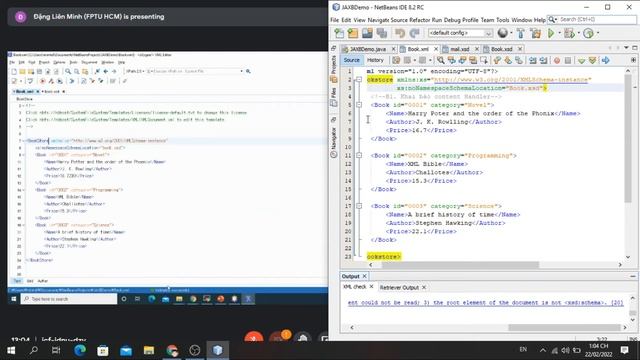Screen dimensions: 640x360
Task: Click Find Previous Occurrence icon in editor toolbar
Action: pyautogui.click(x=451, y=60)
